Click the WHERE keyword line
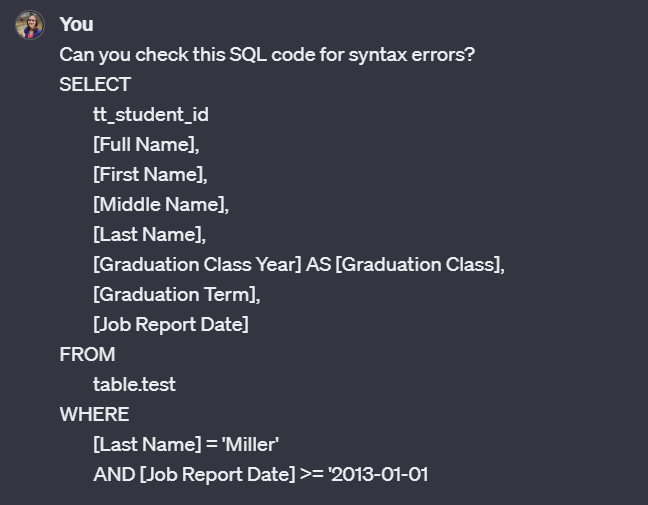648x505 pixels. coord(94,414)
